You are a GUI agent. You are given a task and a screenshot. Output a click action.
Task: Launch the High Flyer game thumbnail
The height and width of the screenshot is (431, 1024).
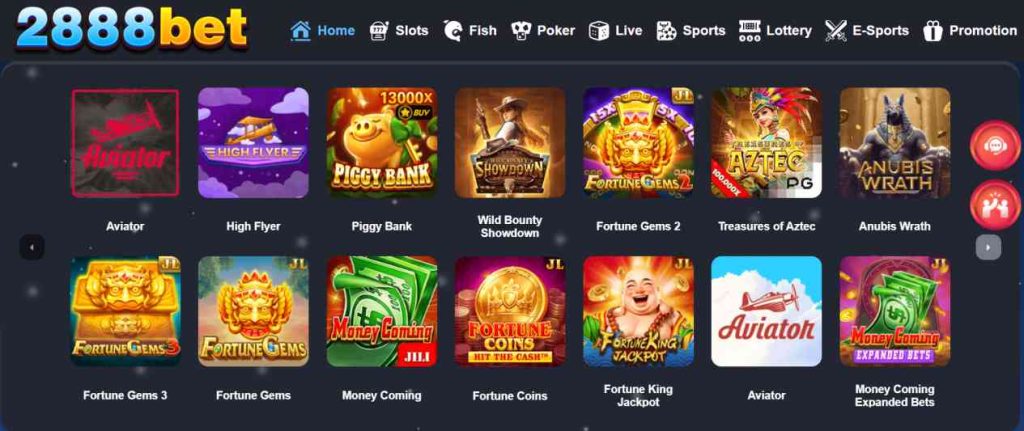coord(253,143)
